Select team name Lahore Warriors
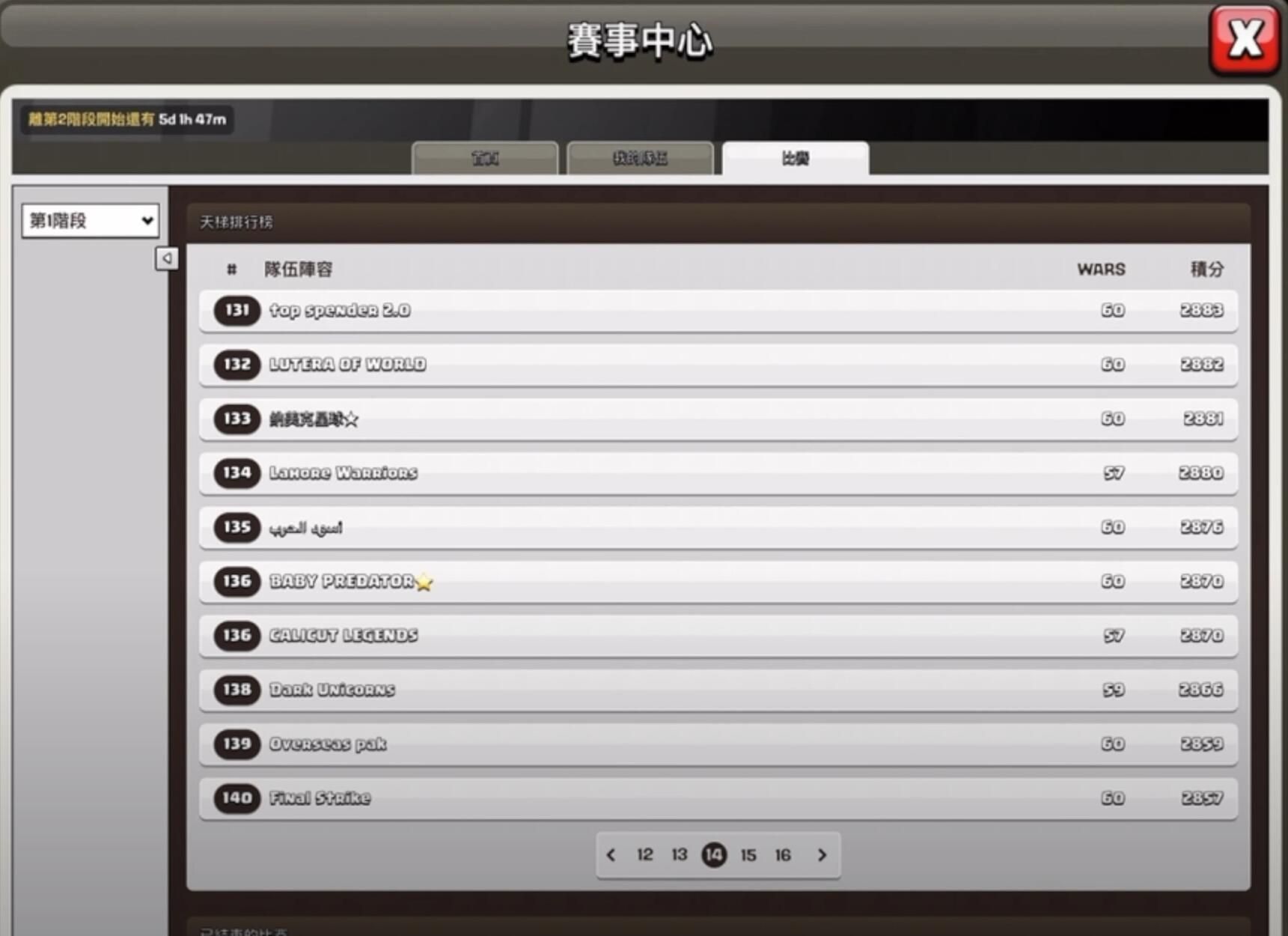 click(x=343, y=472)
